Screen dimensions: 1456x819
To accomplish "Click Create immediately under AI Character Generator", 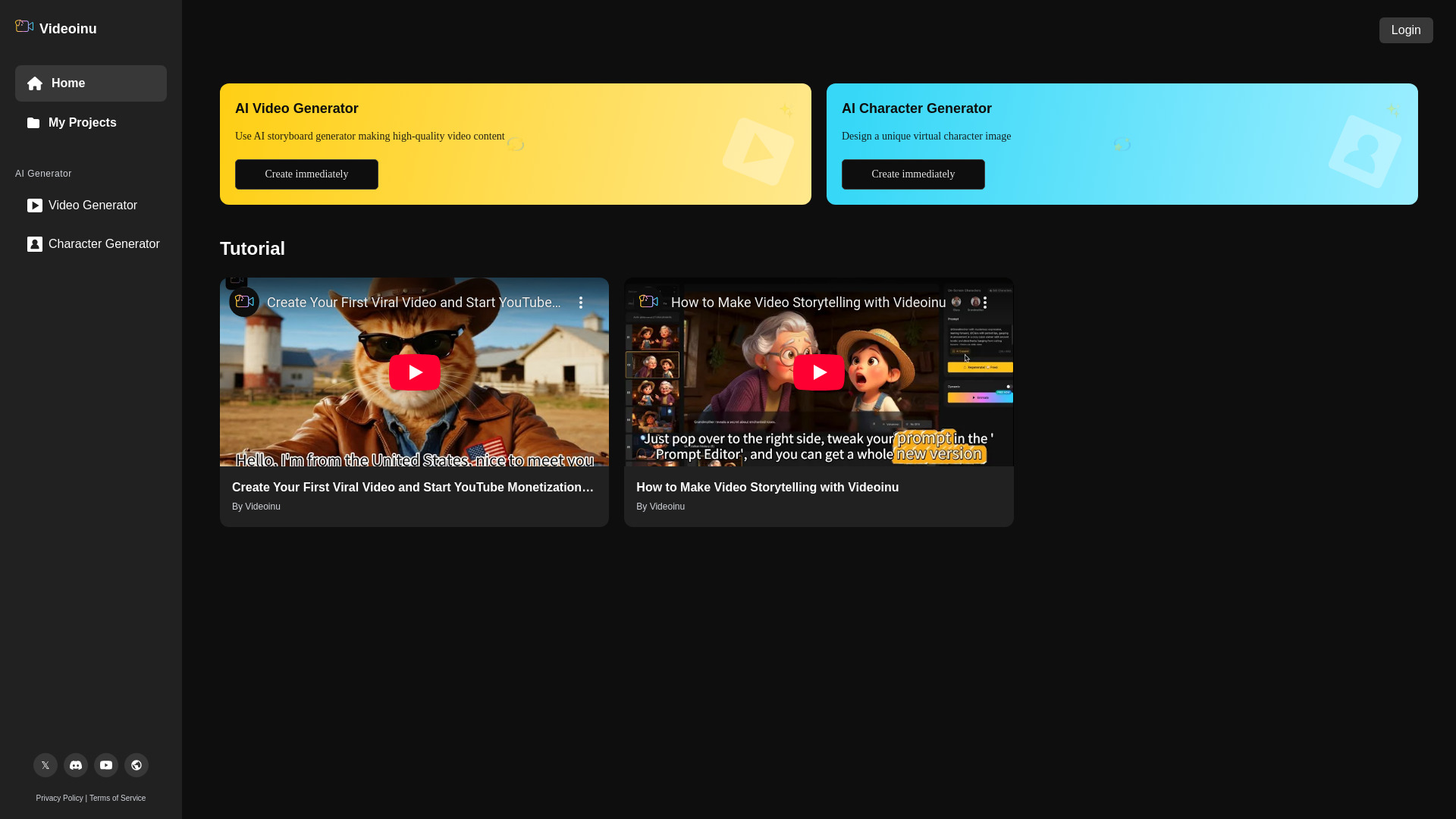I will coord(912,174).
